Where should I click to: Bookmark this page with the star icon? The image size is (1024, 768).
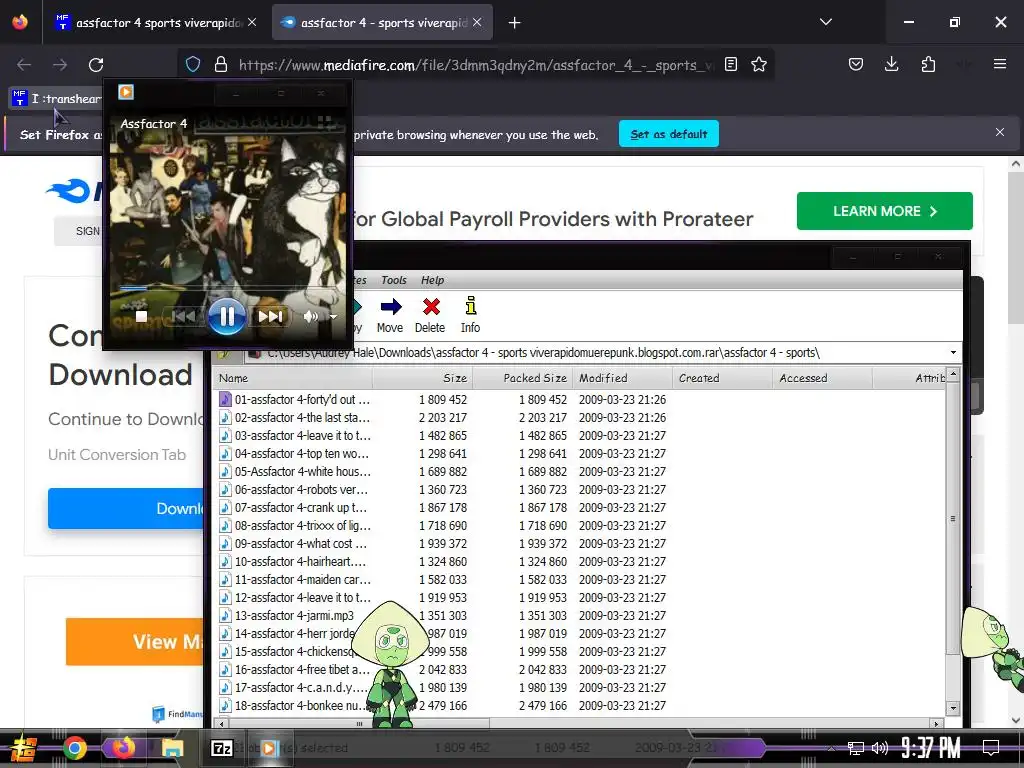[x=759, y=64]
